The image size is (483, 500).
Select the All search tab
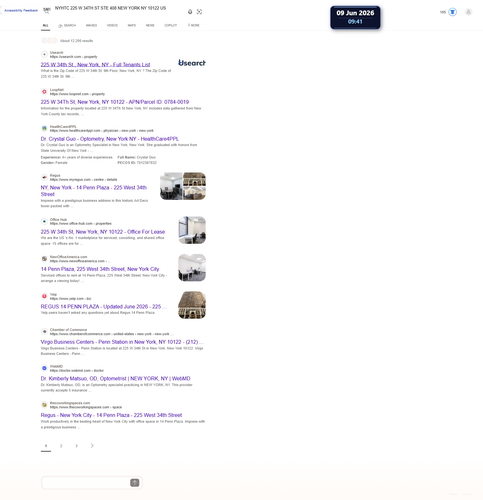tap(46, 25)
